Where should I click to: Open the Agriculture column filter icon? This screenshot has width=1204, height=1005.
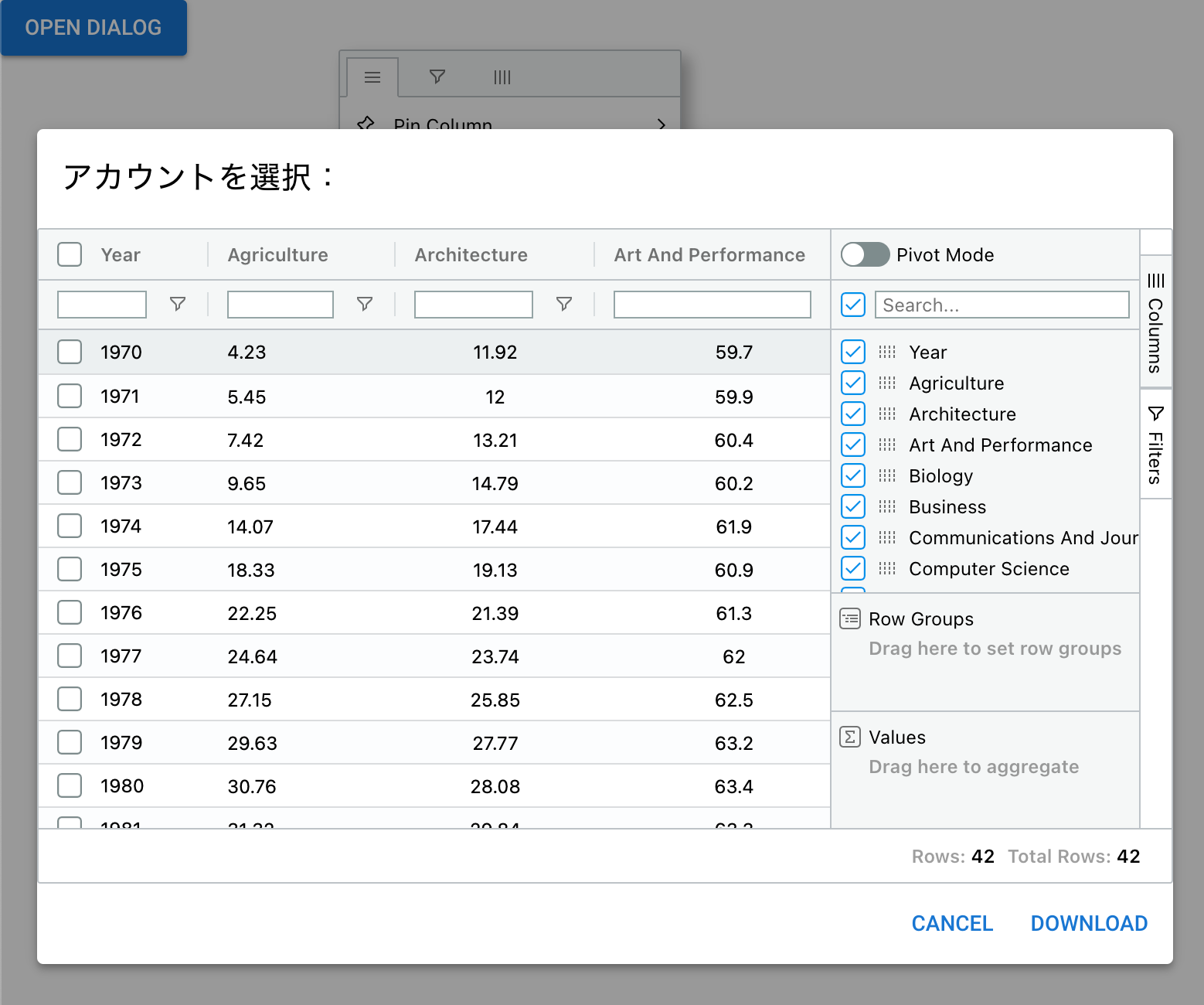[x=365, y=304]
